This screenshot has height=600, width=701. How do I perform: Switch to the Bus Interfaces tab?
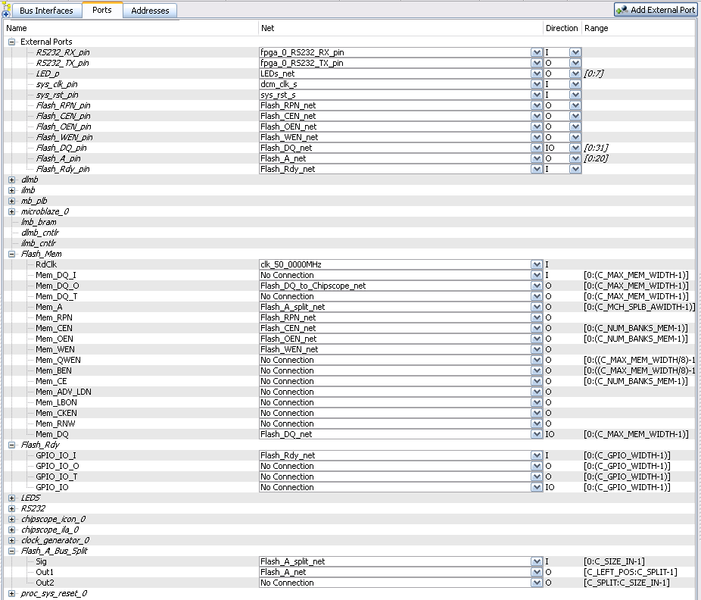click(x=46, y=10)
